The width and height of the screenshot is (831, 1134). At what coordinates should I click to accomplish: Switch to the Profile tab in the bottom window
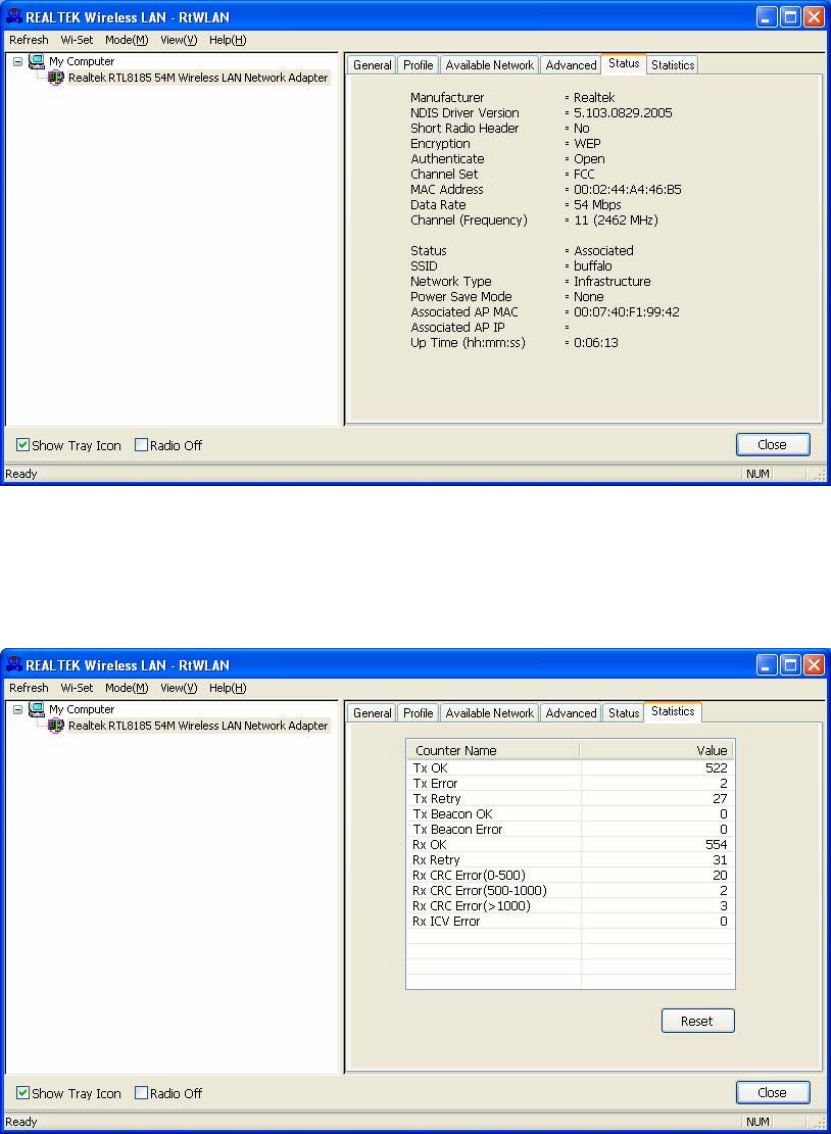(418, 713)
